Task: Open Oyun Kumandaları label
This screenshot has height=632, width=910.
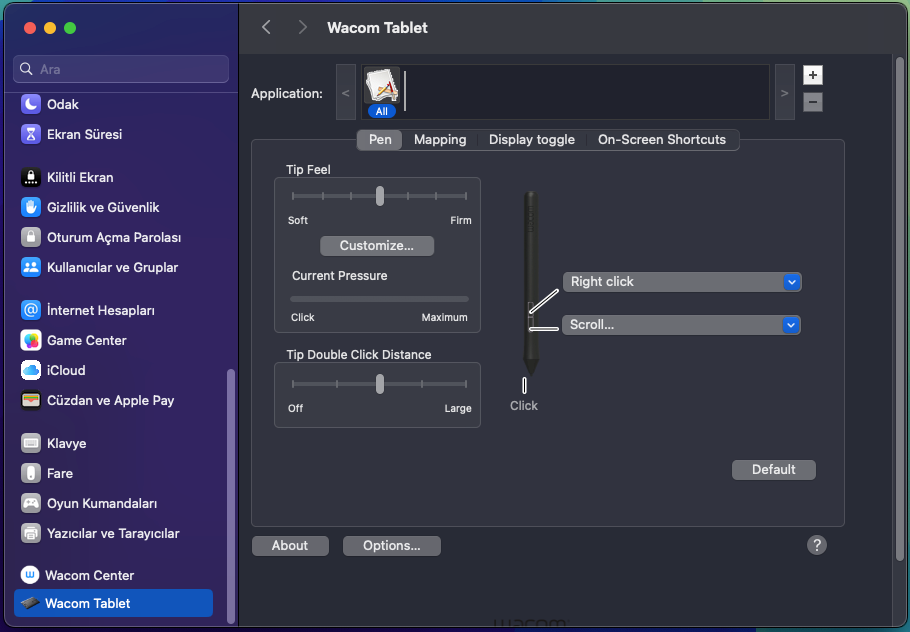Action: (102, 503)
